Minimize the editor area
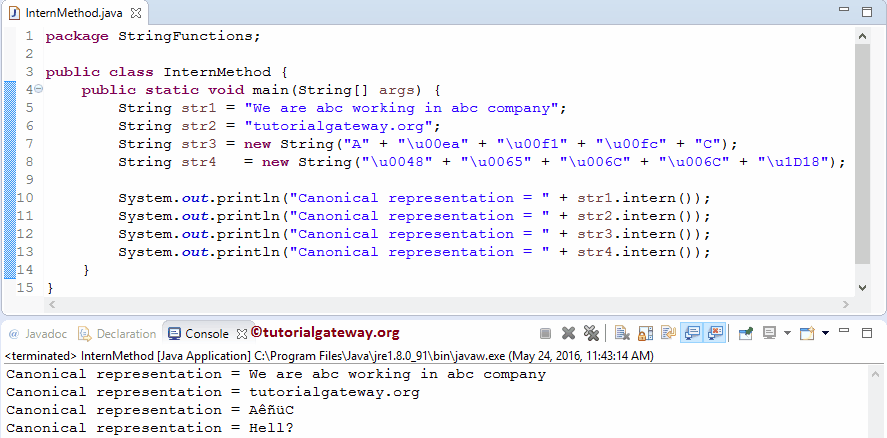Screen dimensions: 887x438 [844, 10]
